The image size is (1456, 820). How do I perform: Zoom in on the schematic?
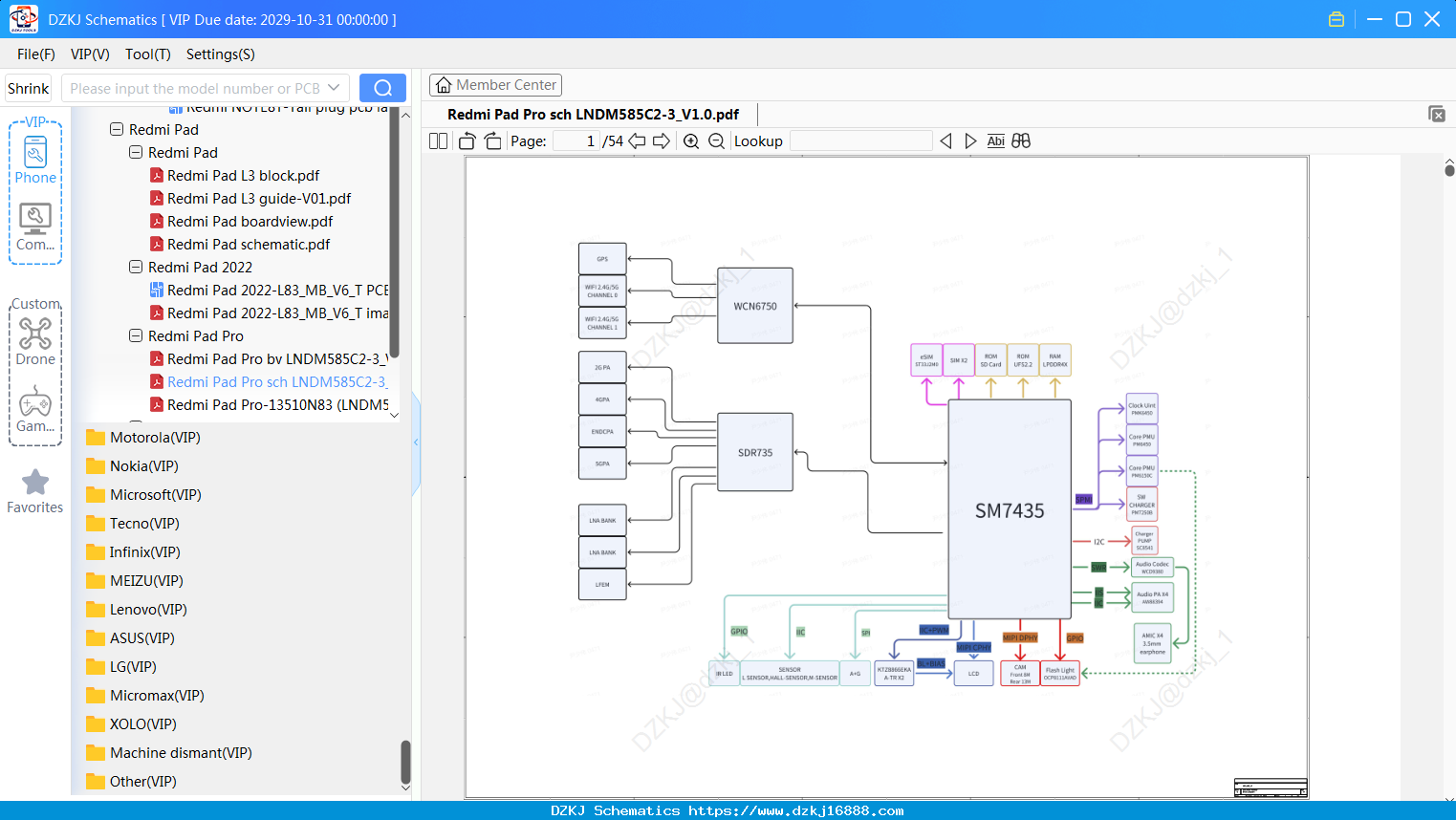point(691,141)
